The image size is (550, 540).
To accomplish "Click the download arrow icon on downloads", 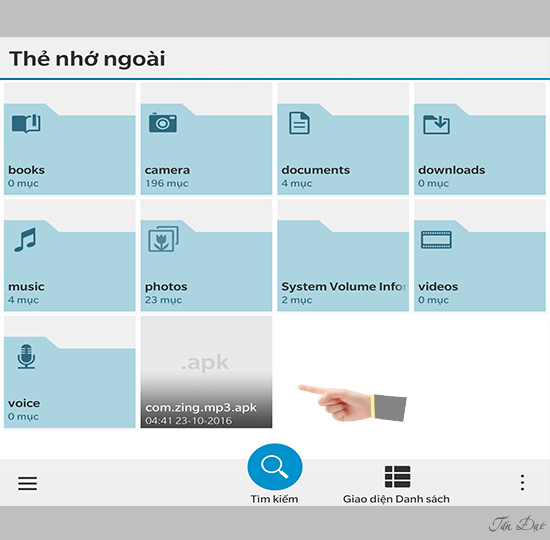I will coord(436,124).
